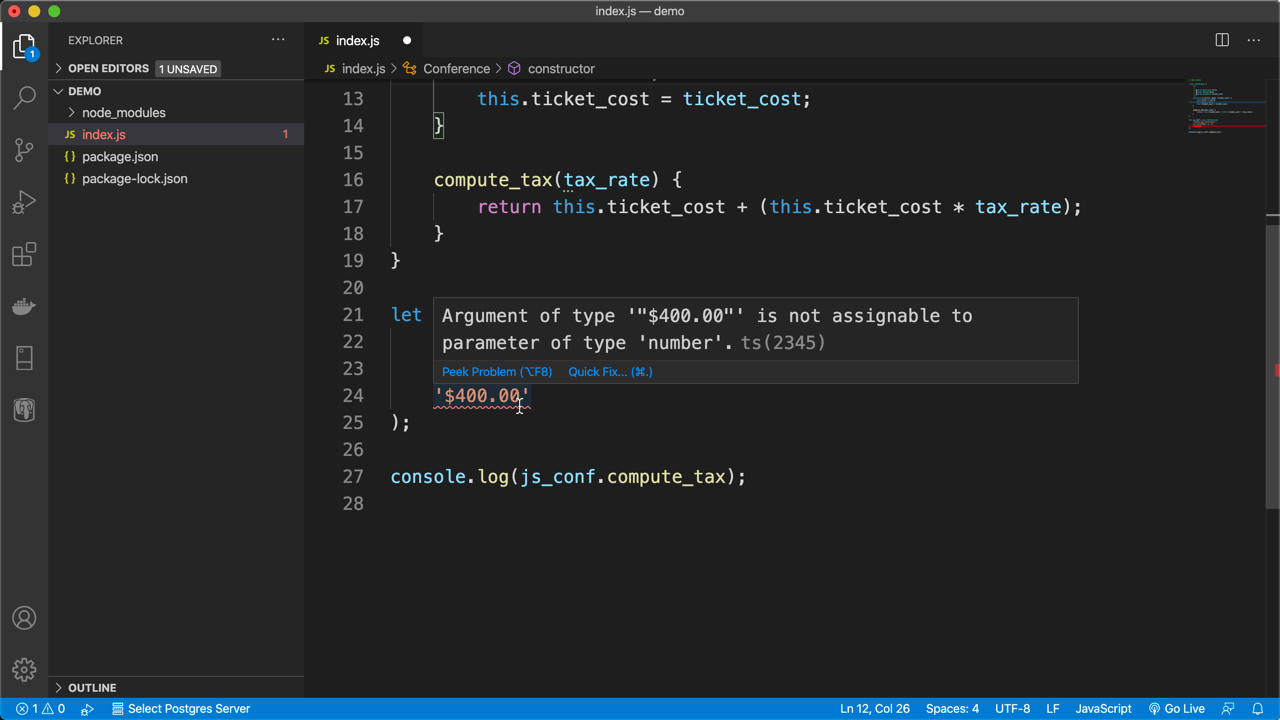The height and width of the screenshot is (720, 1280).
Task: Open the Extensions view icon
Action: click(x=24, y=254)
